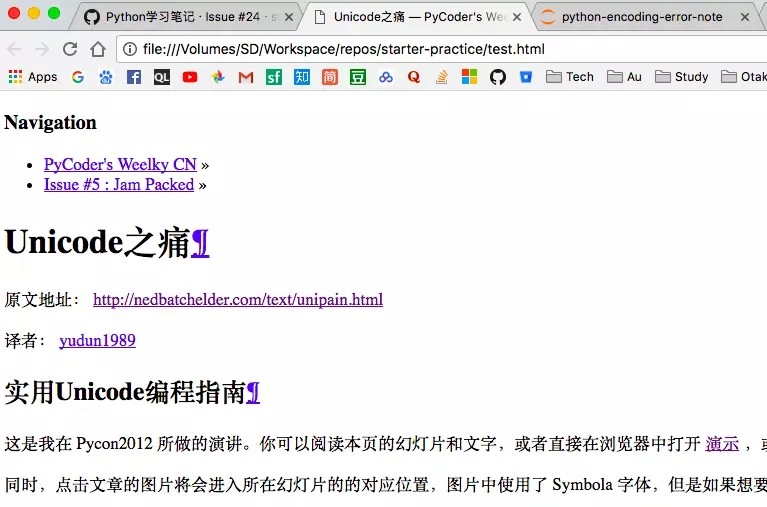Follow the nedbatchelder.com unipain.html link
The image size is (767, 507).
click(238, 300)
